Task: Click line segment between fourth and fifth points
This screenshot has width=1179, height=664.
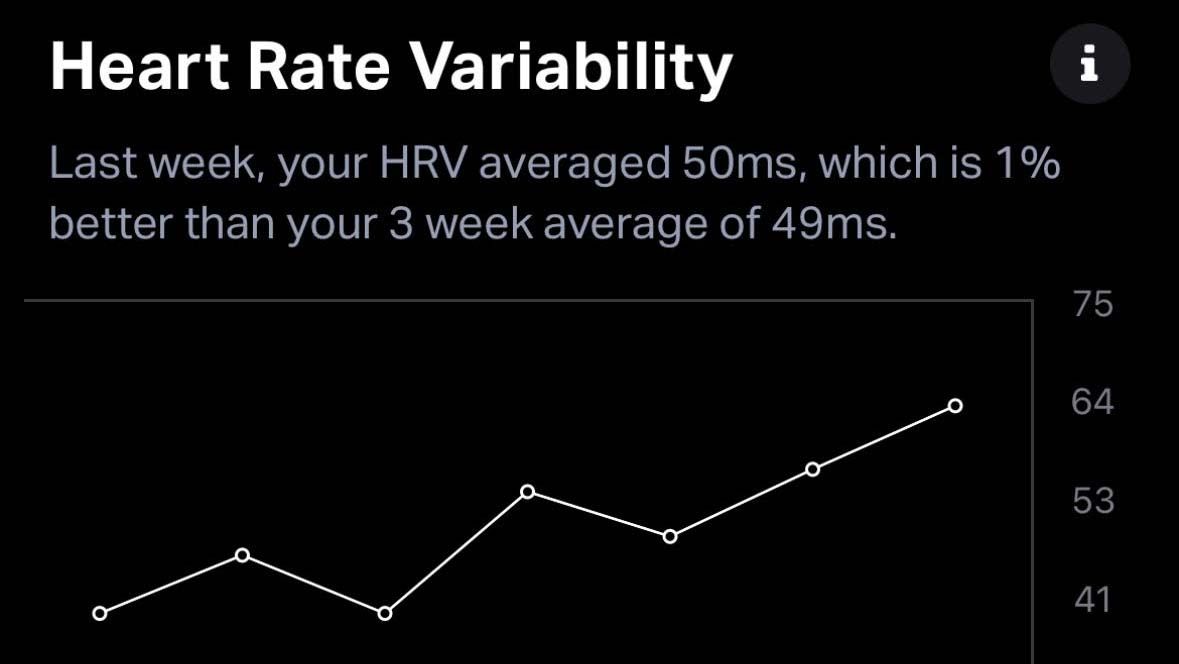Action: pos(599,514)
